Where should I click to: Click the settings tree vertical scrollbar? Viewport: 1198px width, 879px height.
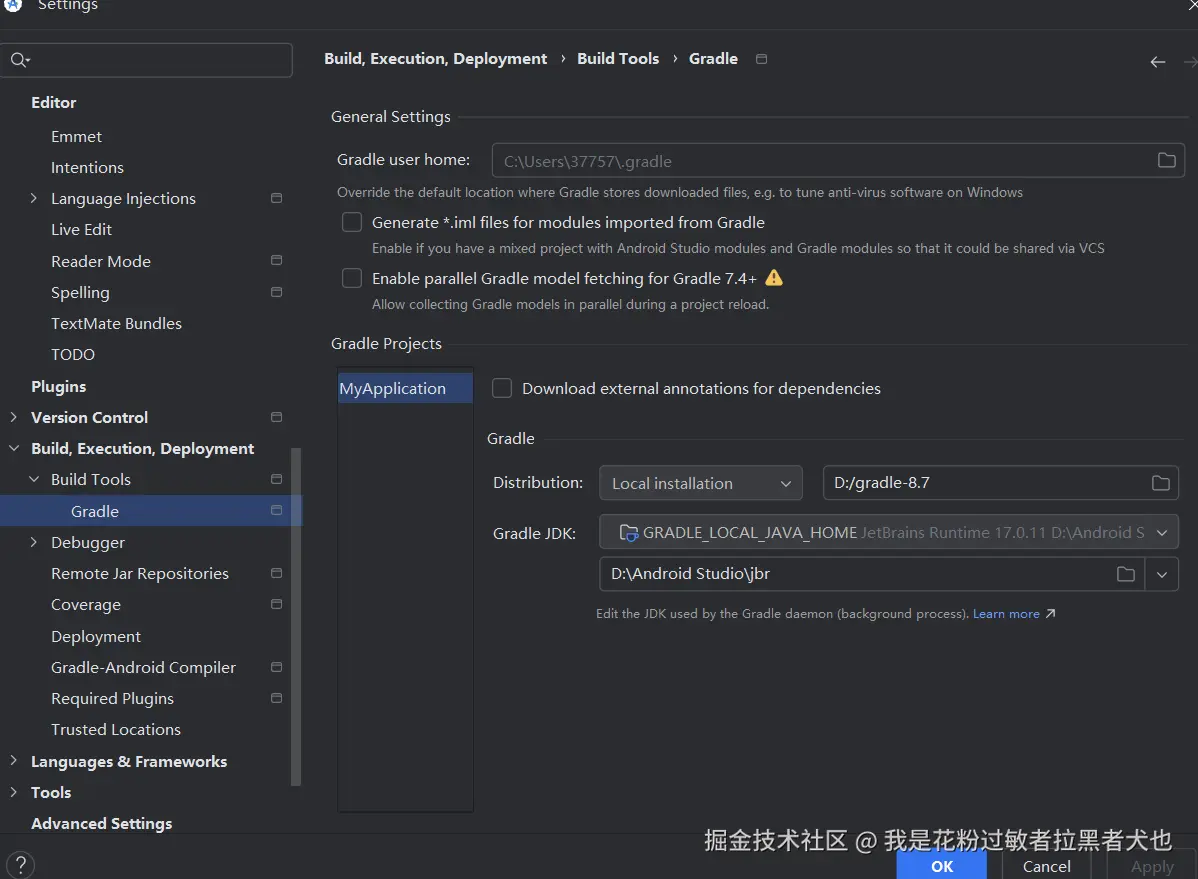coord(296,616)
